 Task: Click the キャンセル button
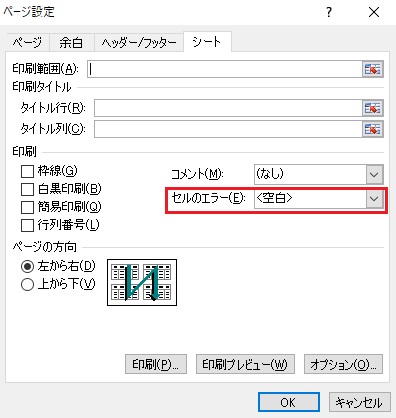click(x=359, y=402)
